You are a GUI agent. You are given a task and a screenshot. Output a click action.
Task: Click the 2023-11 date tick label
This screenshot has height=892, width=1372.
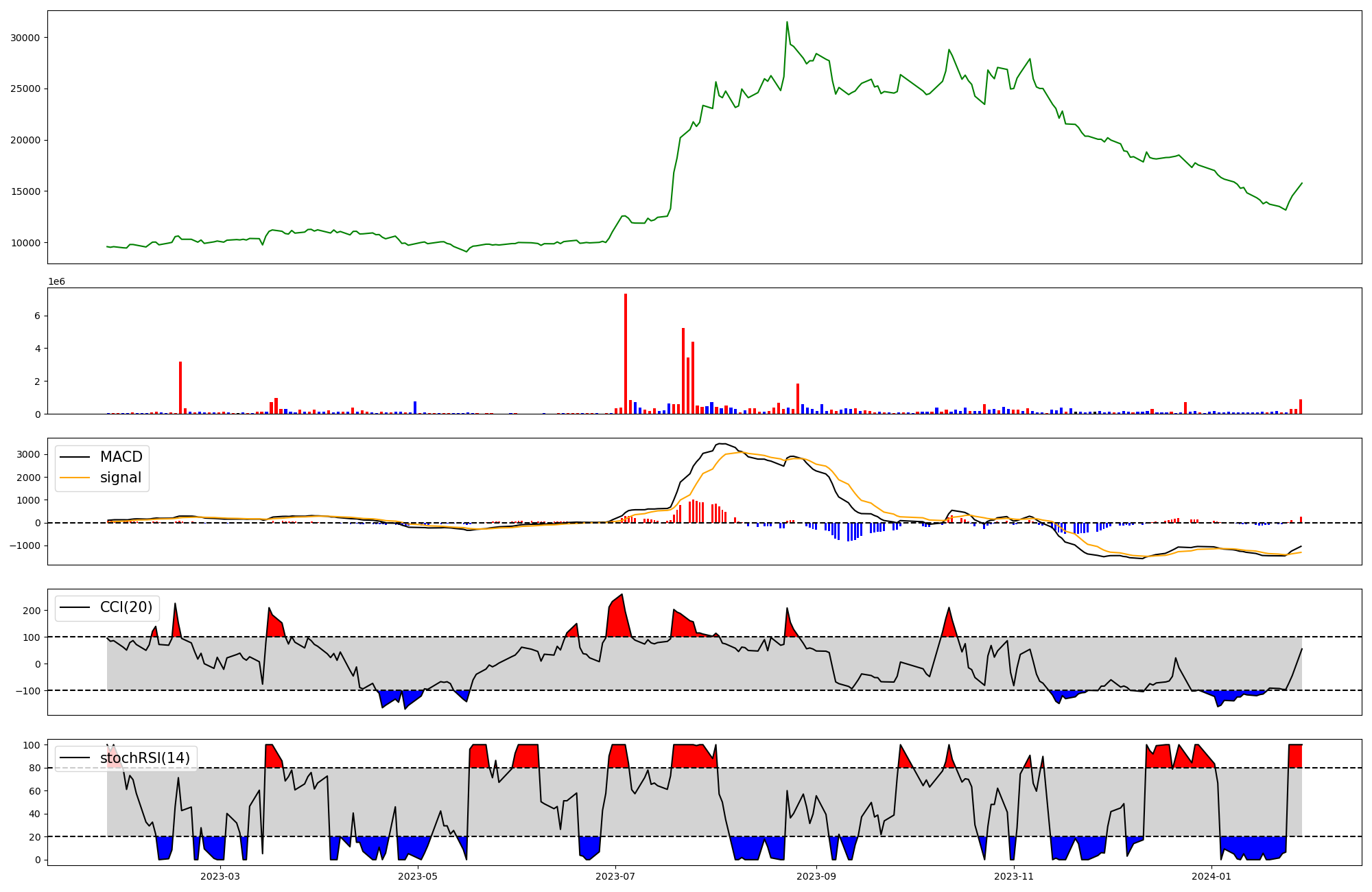coord(1014,876)
